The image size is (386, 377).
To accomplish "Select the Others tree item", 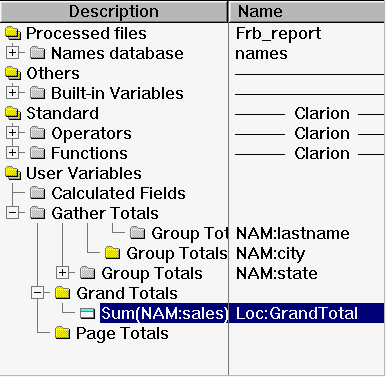I will (53, 73).
